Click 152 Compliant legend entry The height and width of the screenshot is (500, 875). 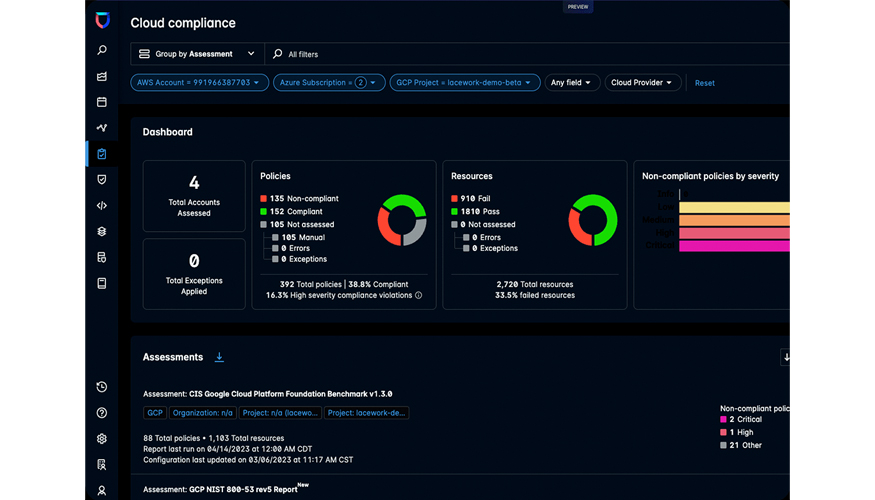[x=291, y=211]
